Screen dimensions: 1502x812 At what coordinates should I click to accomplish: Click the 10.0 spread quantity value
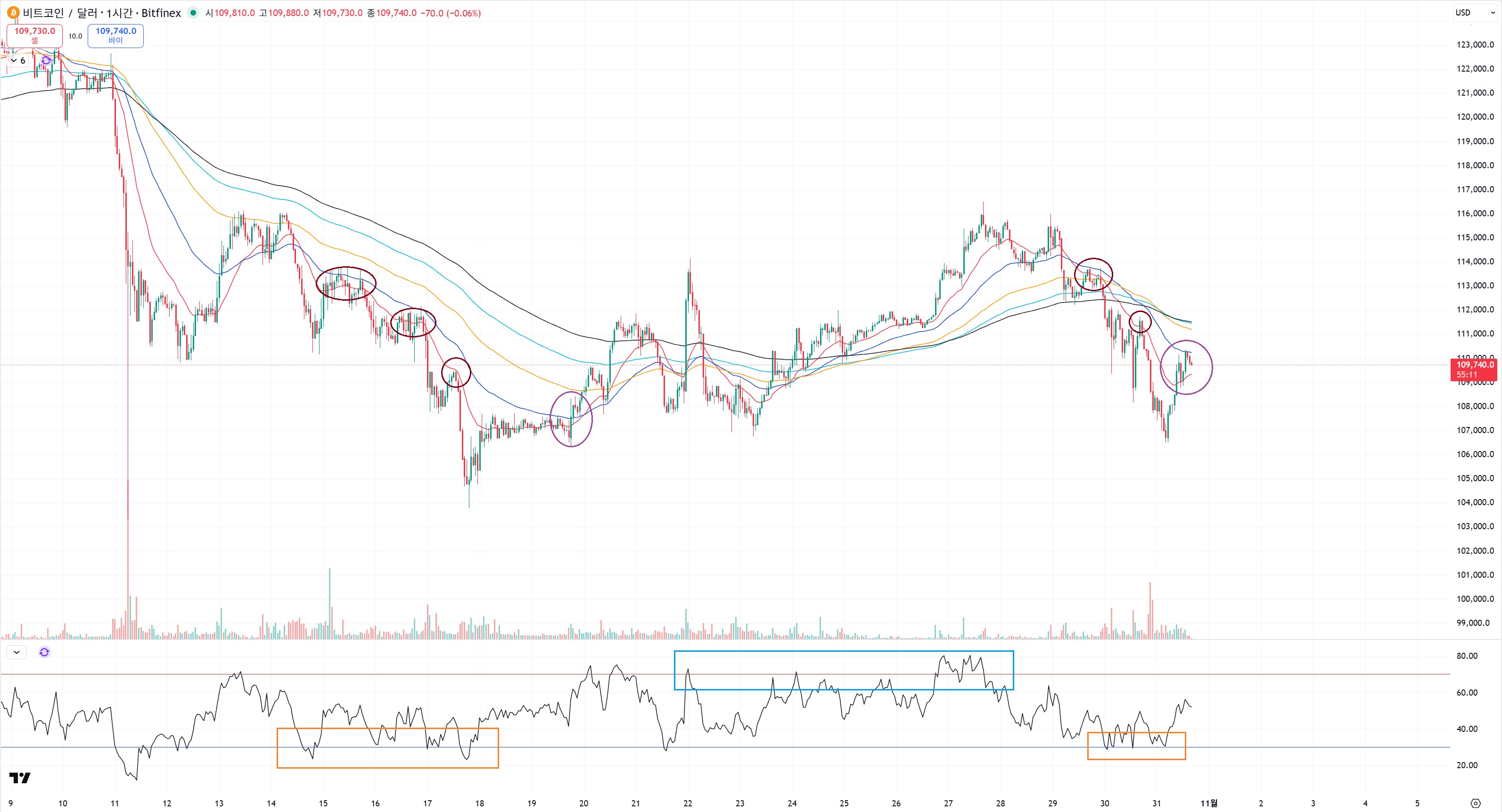click(75, 36)
